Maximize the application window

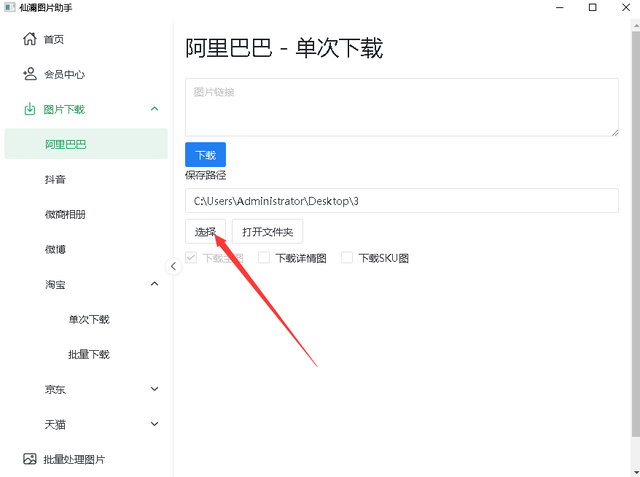pos(593,7)
